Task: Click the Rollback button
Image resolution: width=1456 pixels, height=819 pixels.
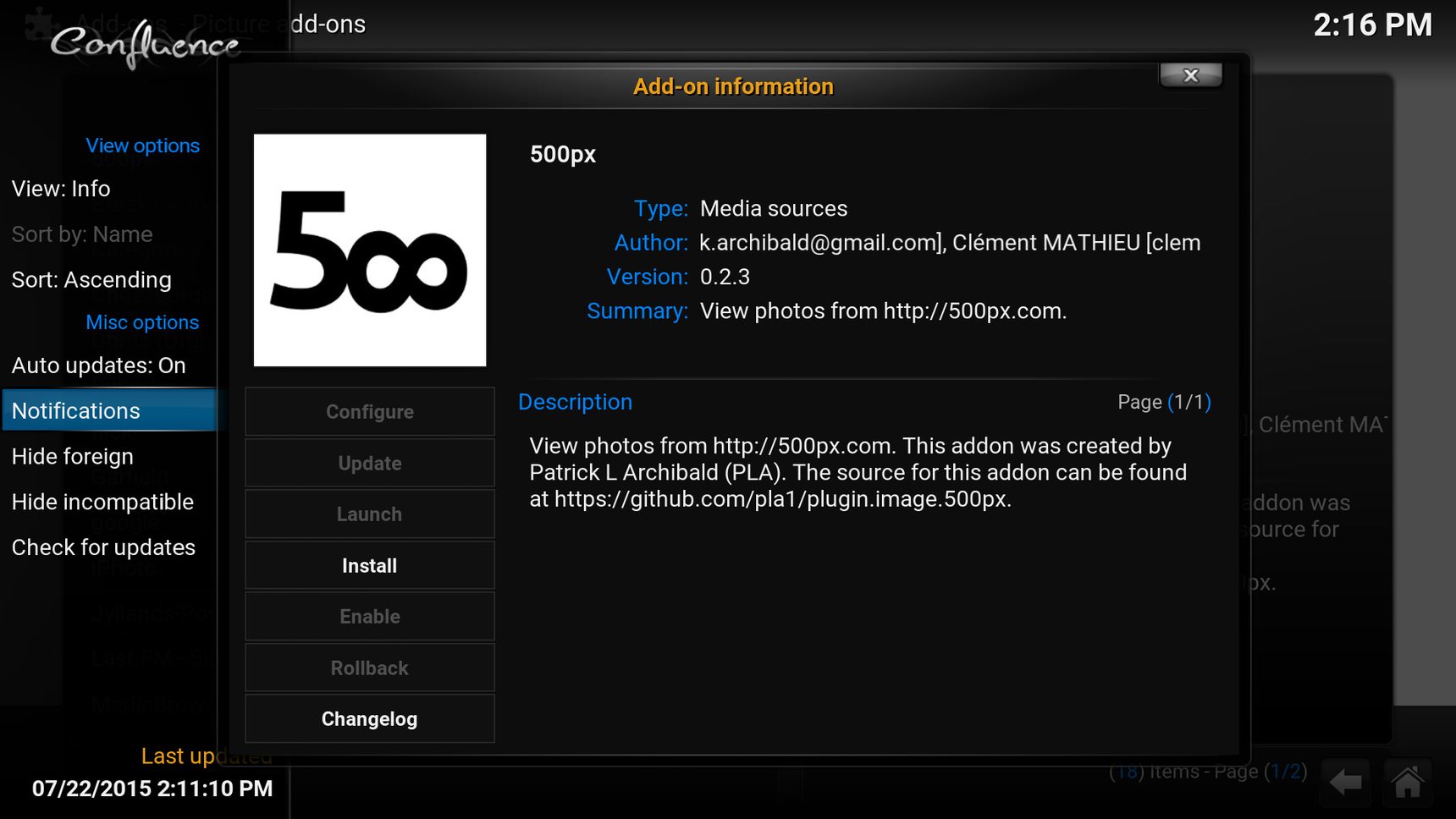Action: [x=370, y=668]
